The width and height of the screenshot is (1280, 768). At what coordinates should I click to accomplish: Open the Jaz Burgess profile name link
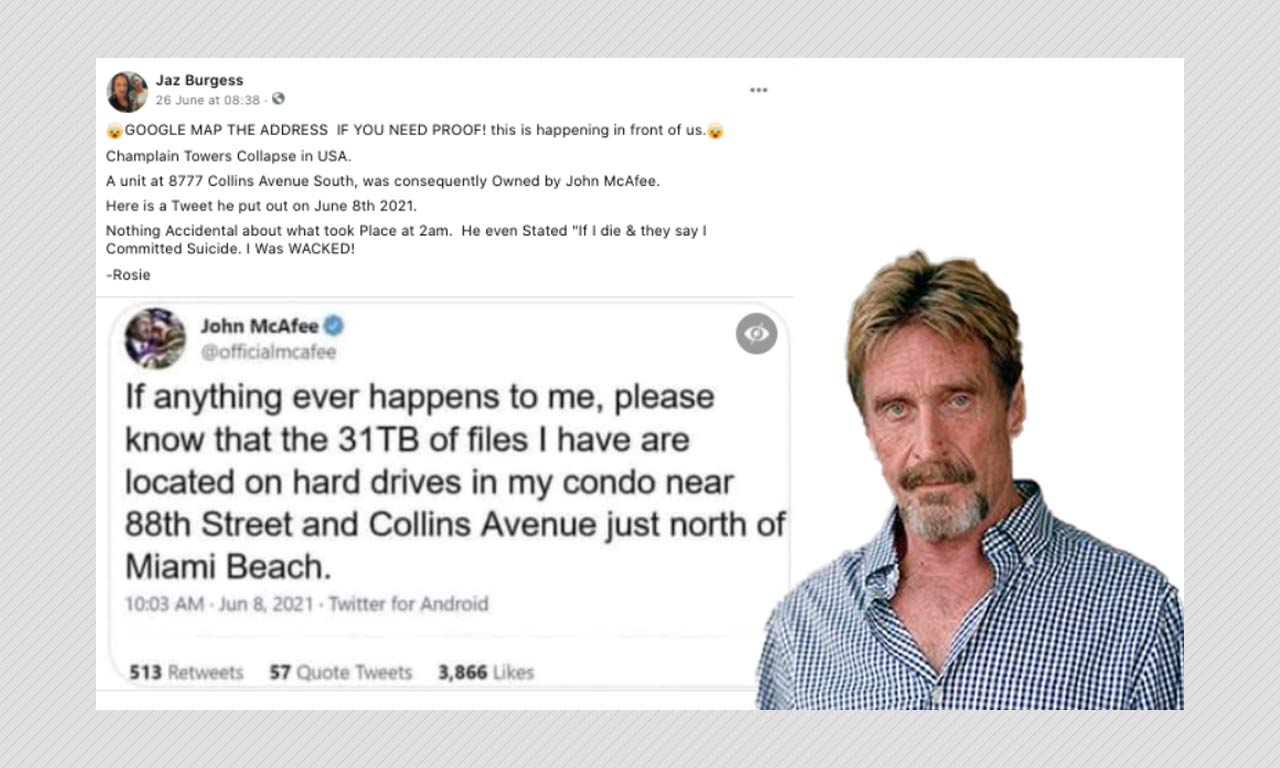pyautogui.click(x=200, y=80)
